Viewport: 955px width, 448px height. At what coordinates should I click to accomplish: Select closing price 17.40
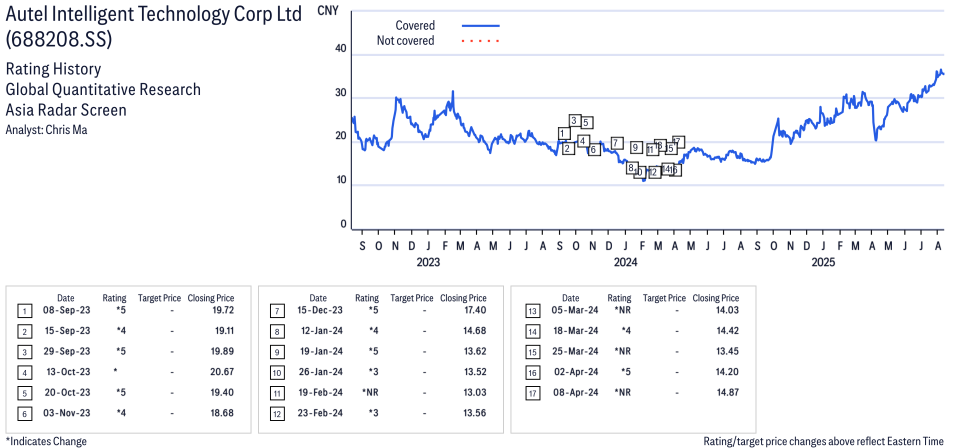click(x=474, y=310)
